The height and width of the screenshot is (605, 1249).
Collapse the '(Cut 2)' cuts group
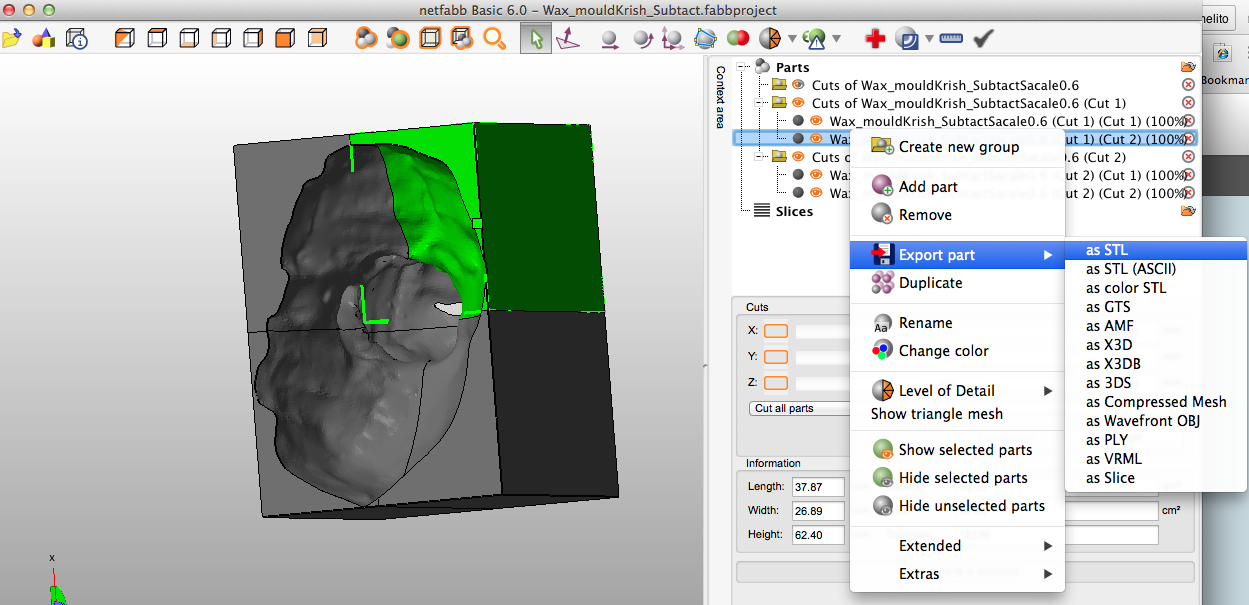[x=761, y=157]
